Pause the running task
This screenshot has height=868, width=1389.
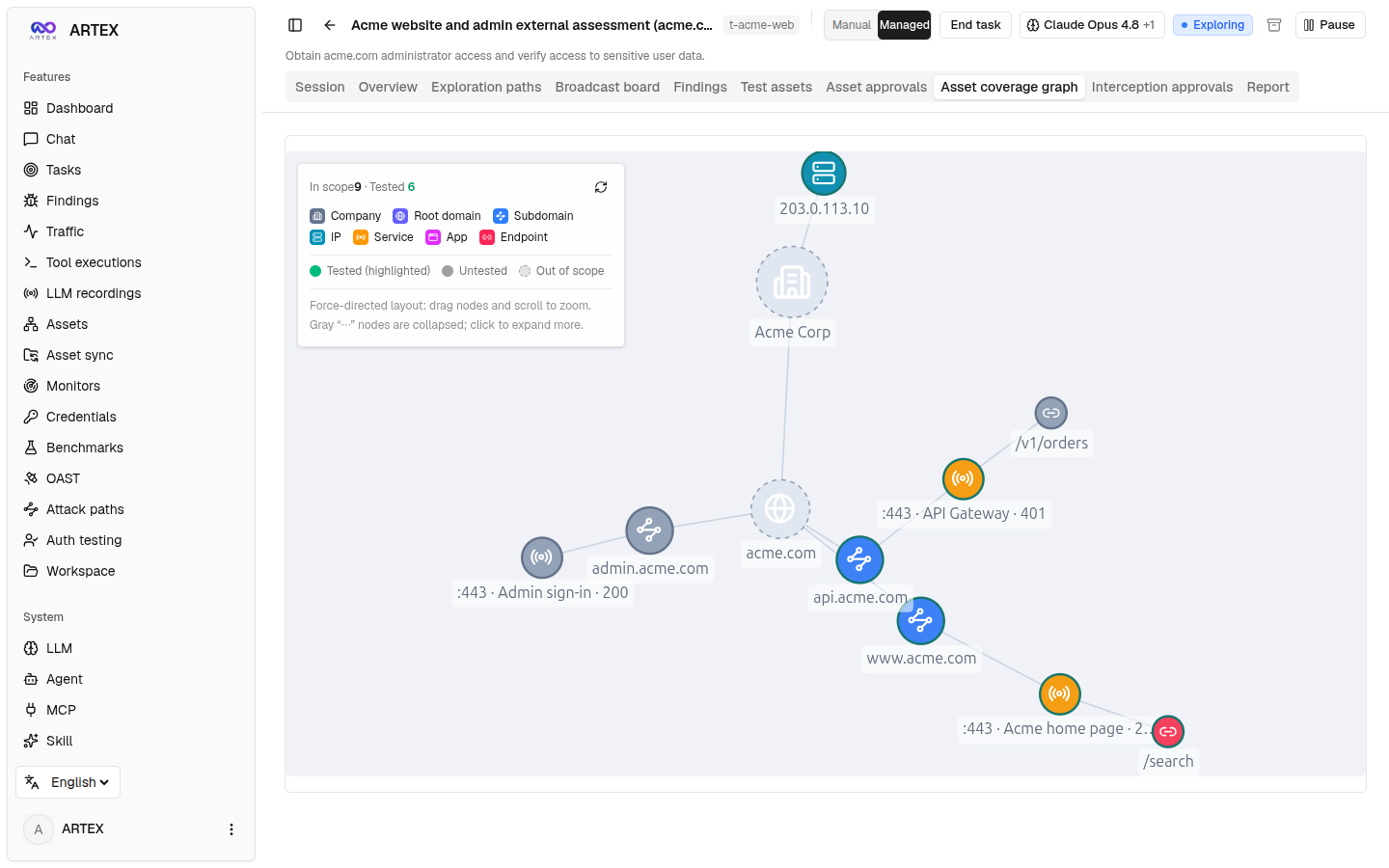pyautogui.click(x=1330, y=25)
